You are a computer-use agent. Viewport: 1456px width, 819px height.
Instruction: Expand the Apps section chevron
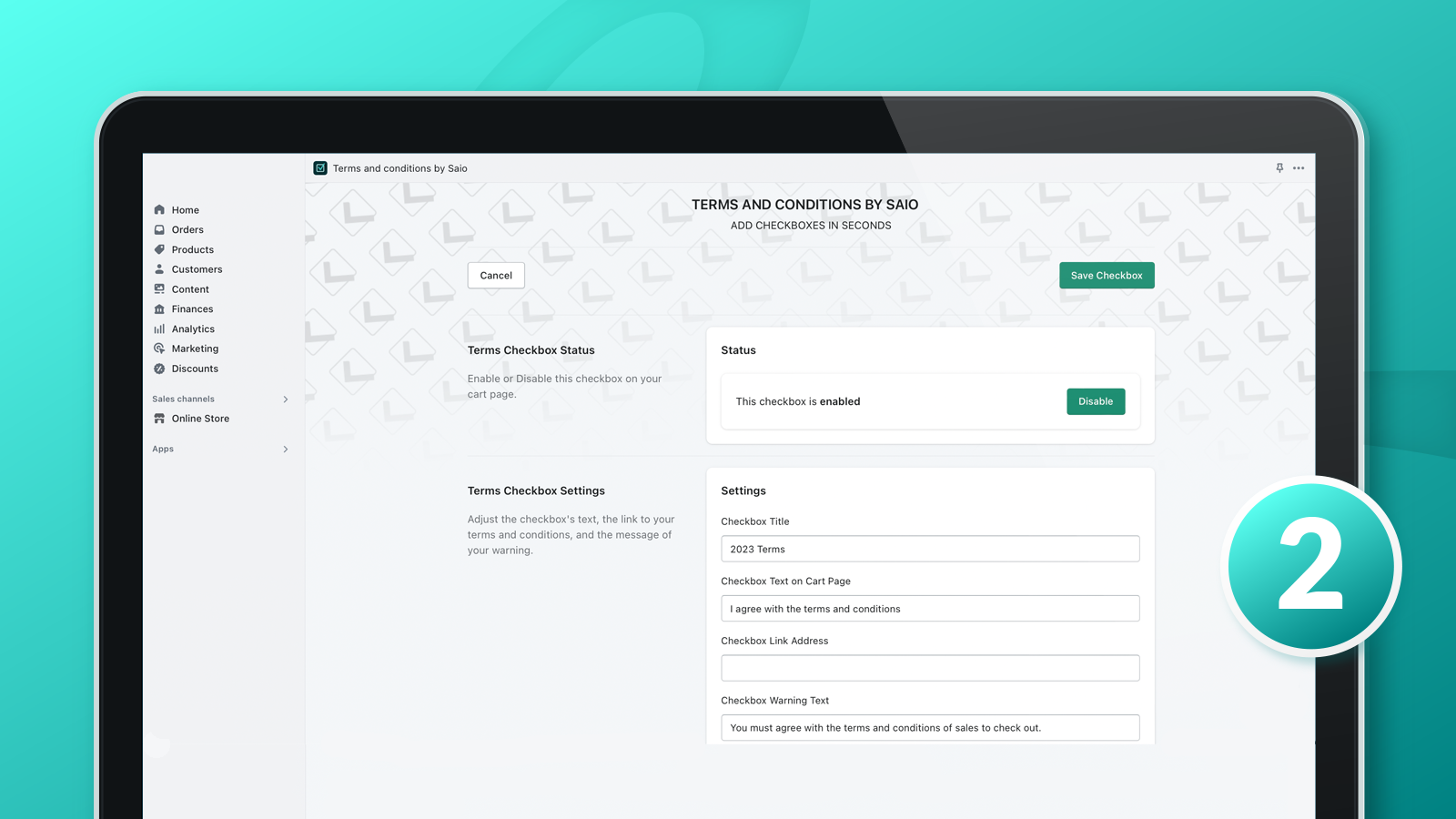[286, 450]
